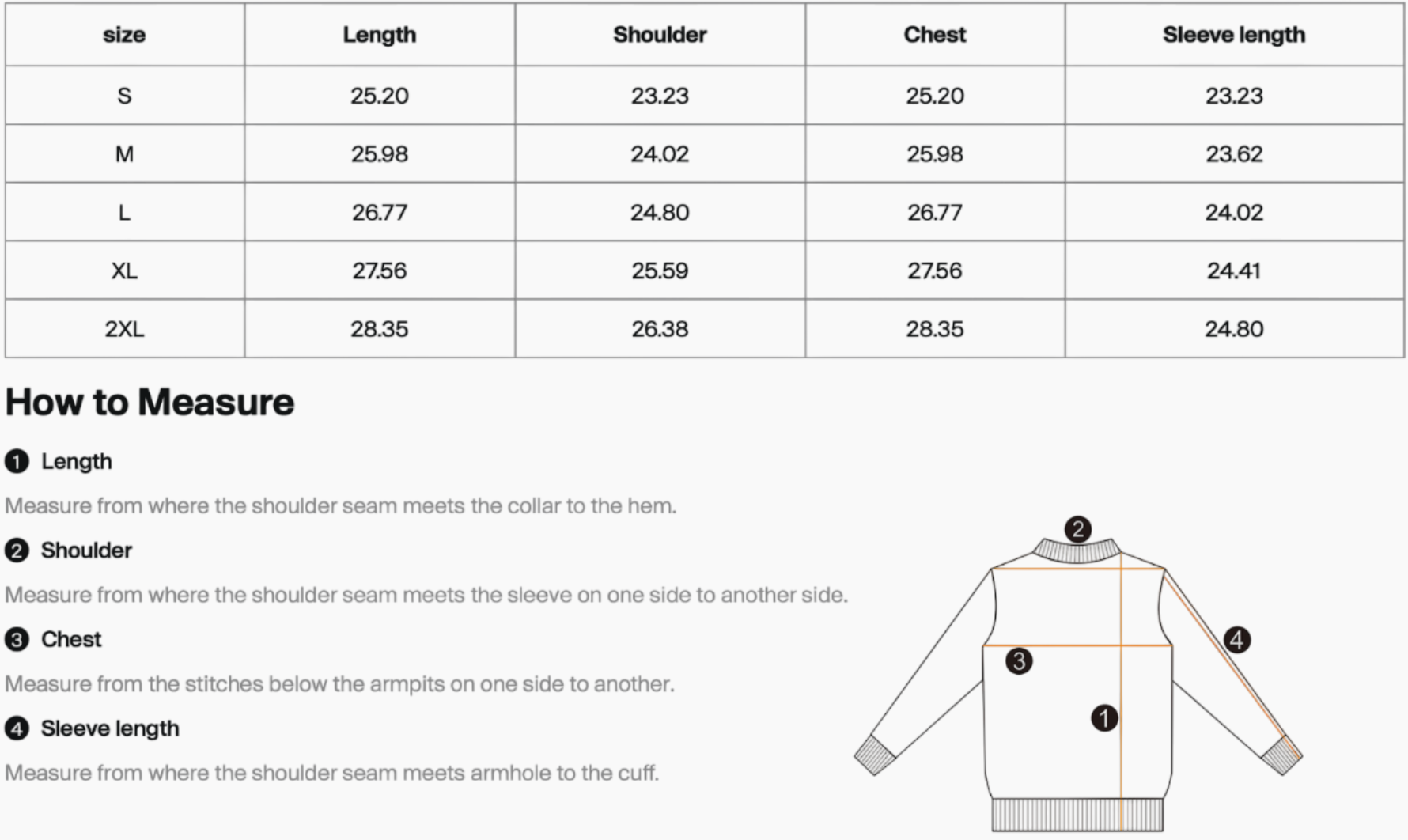The image size is (1408, 840).
Task: Click the Sleeve length column header
Action: [1233, 35]
